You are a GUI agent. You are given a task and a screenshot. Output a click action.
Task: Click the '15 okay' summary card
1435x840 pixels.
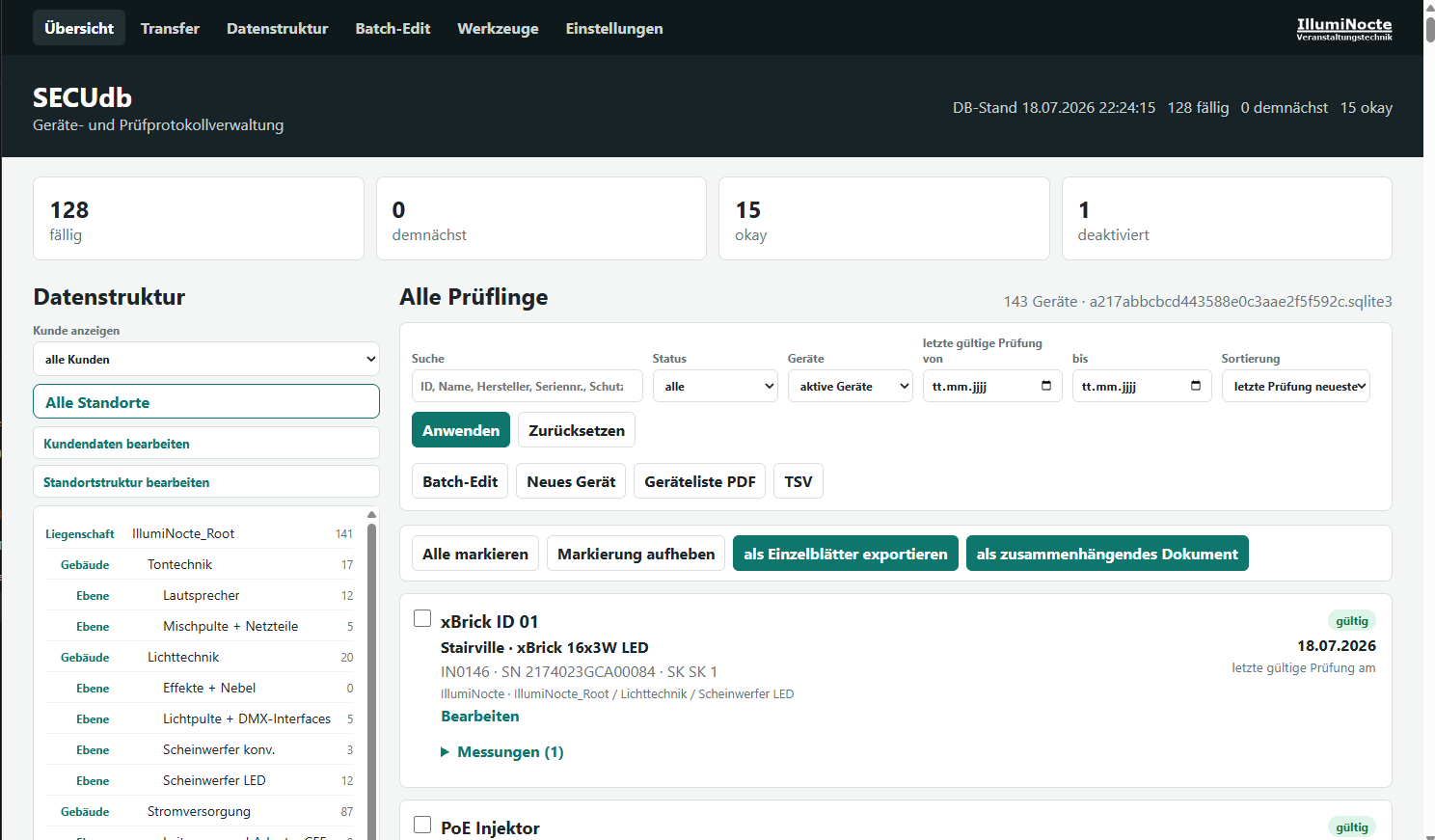tap(884, 218)
